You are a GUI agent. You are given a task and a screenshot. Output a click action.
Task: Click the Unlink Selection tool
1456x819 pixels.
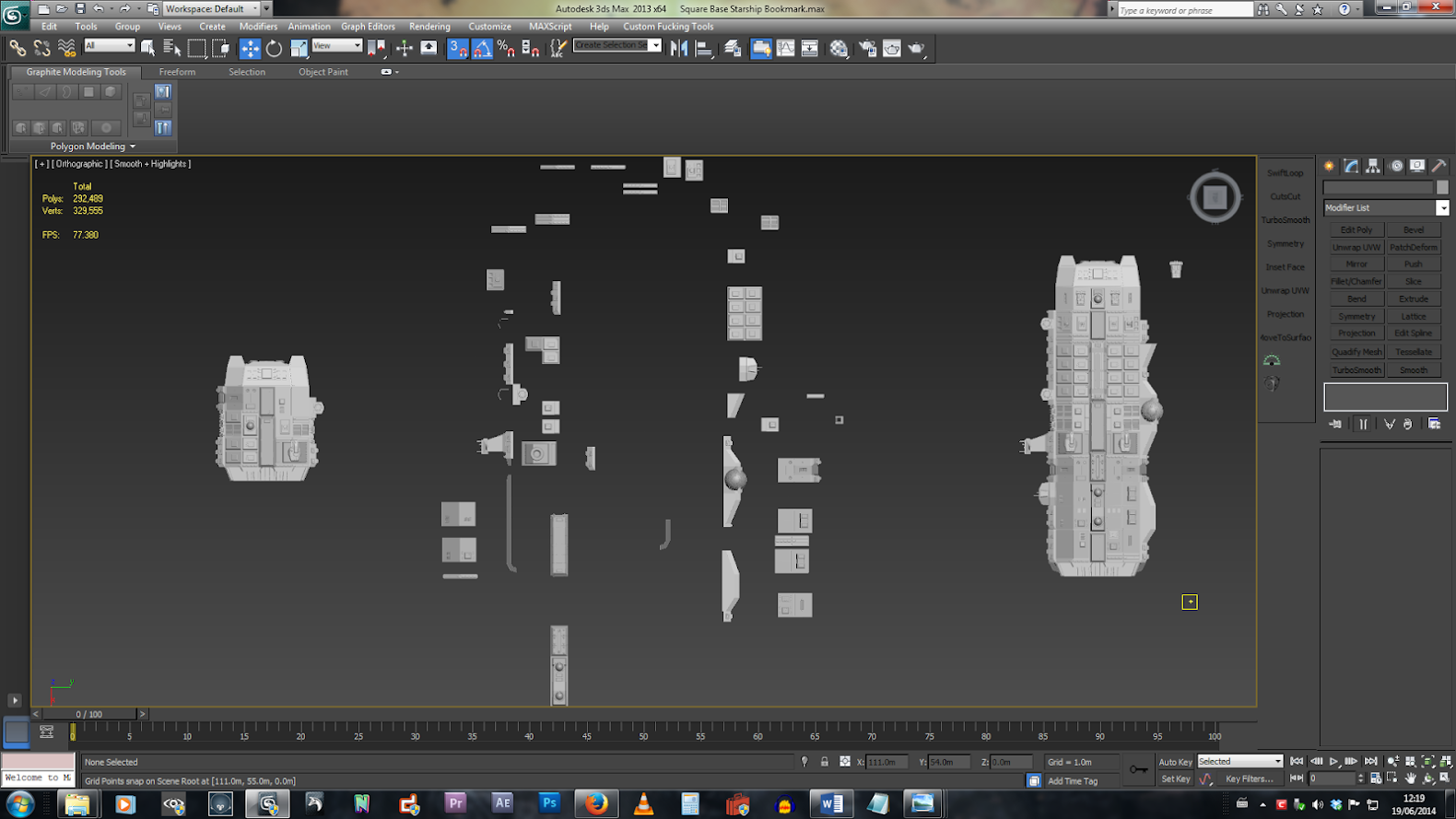coord(42,49)
